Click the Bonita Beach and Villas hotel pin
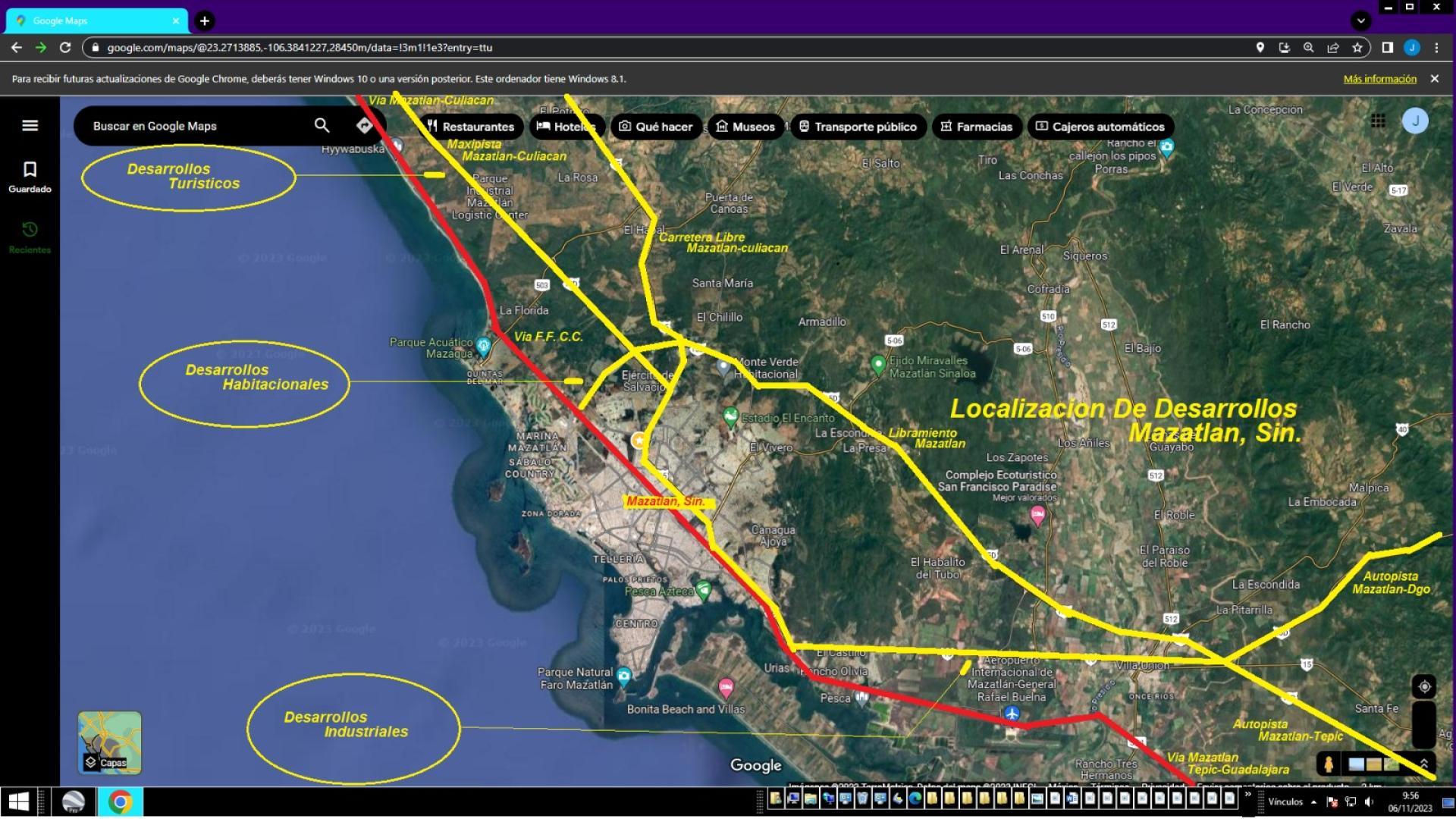Image resolution: width=1456 pixels, height=819 pixels. point(726,687)
